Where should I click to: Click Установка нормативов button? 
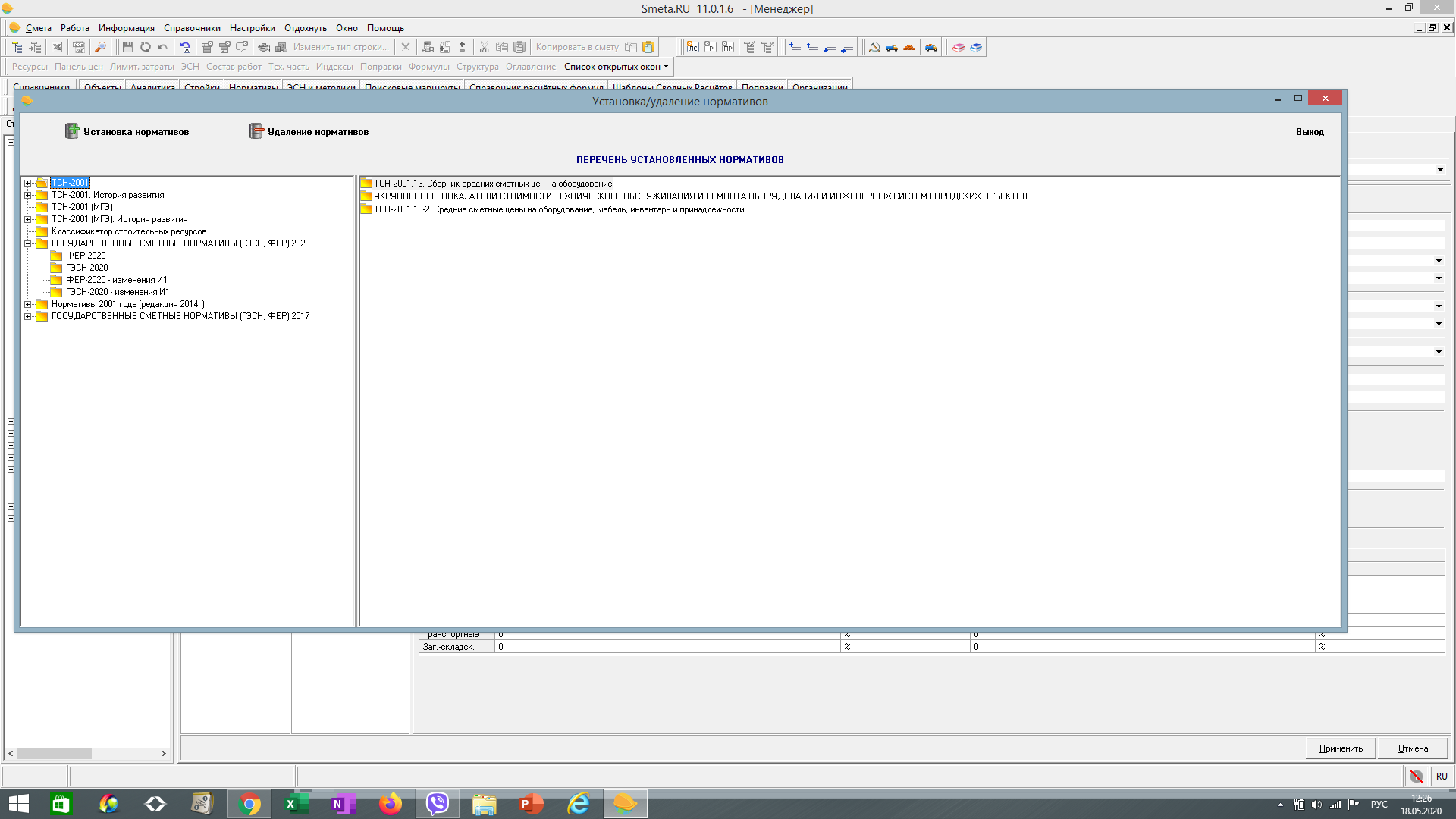(x=127, y=132)
